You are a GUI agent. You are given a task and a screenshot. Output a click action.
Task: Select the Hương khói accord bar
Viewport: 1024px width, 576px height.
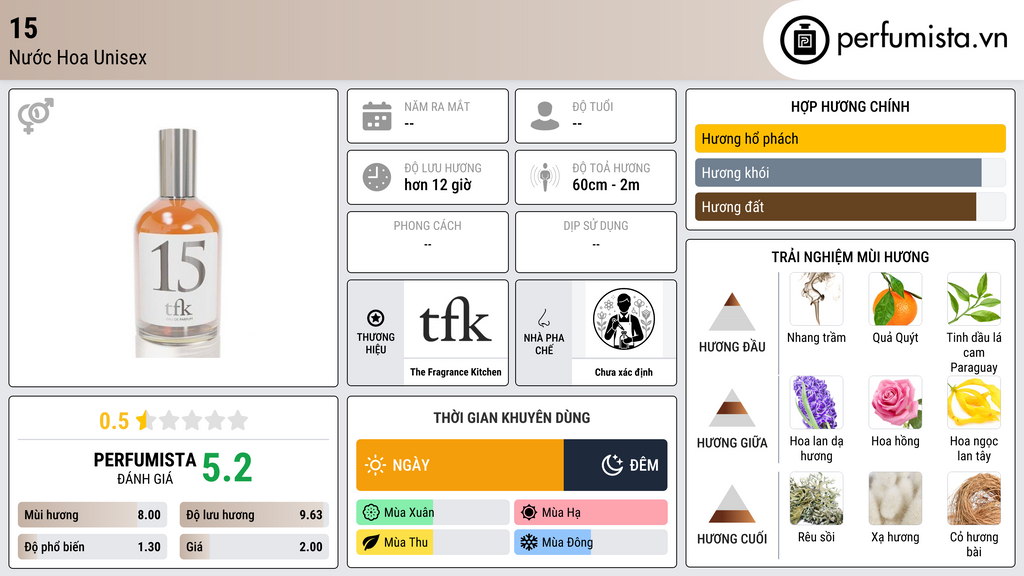(850, 172)
